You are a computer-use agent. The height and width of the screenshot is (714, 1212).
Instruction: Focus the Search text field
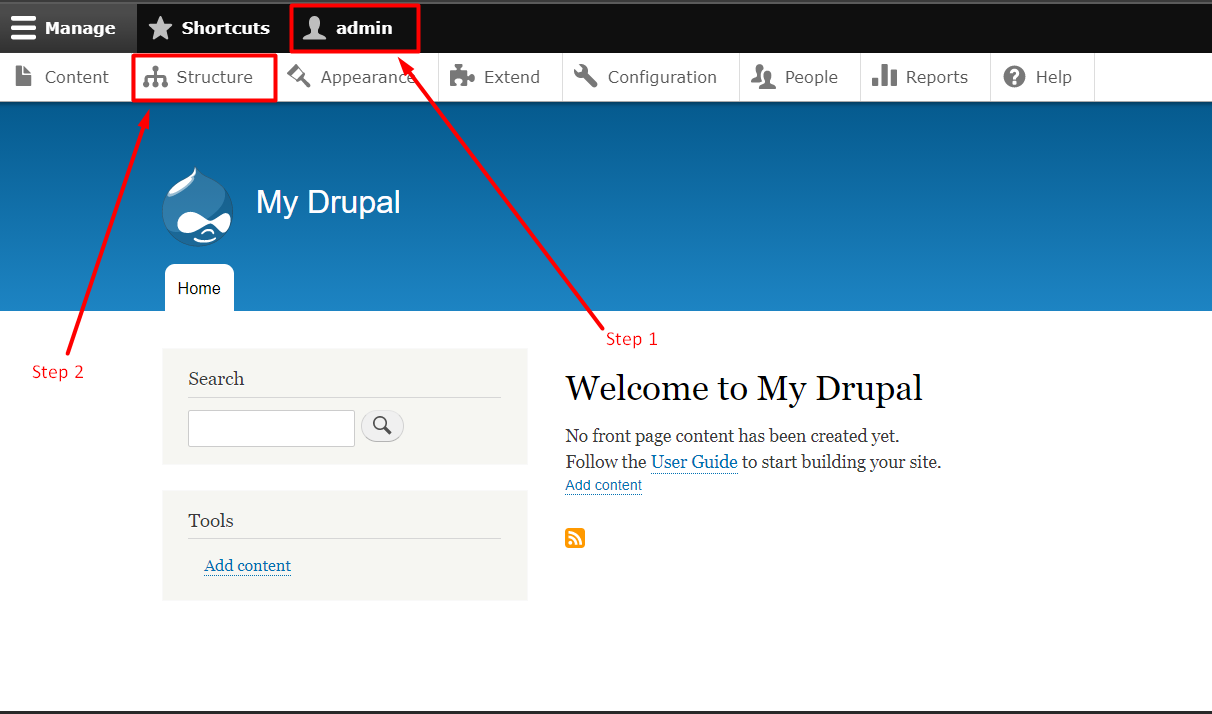click(x=271, y=428)
